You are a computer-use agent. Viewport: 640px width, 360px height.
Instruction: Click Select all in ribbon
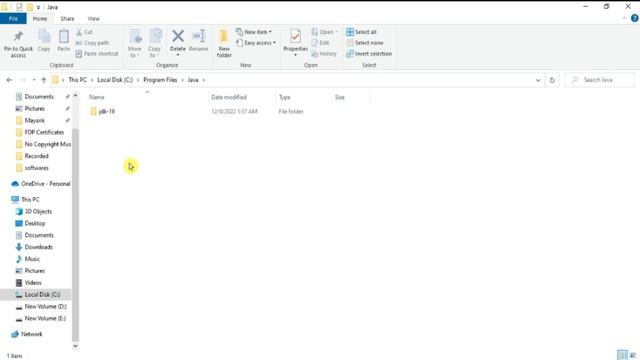[x=361, y=32]
